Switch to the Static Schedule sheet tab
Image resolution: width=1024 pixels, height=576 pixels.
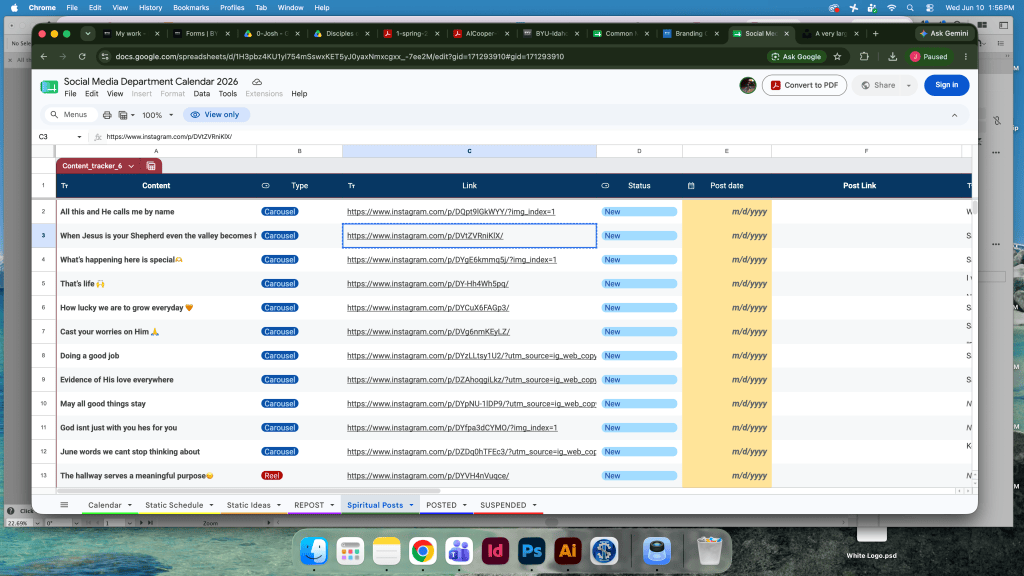(174, 505)
